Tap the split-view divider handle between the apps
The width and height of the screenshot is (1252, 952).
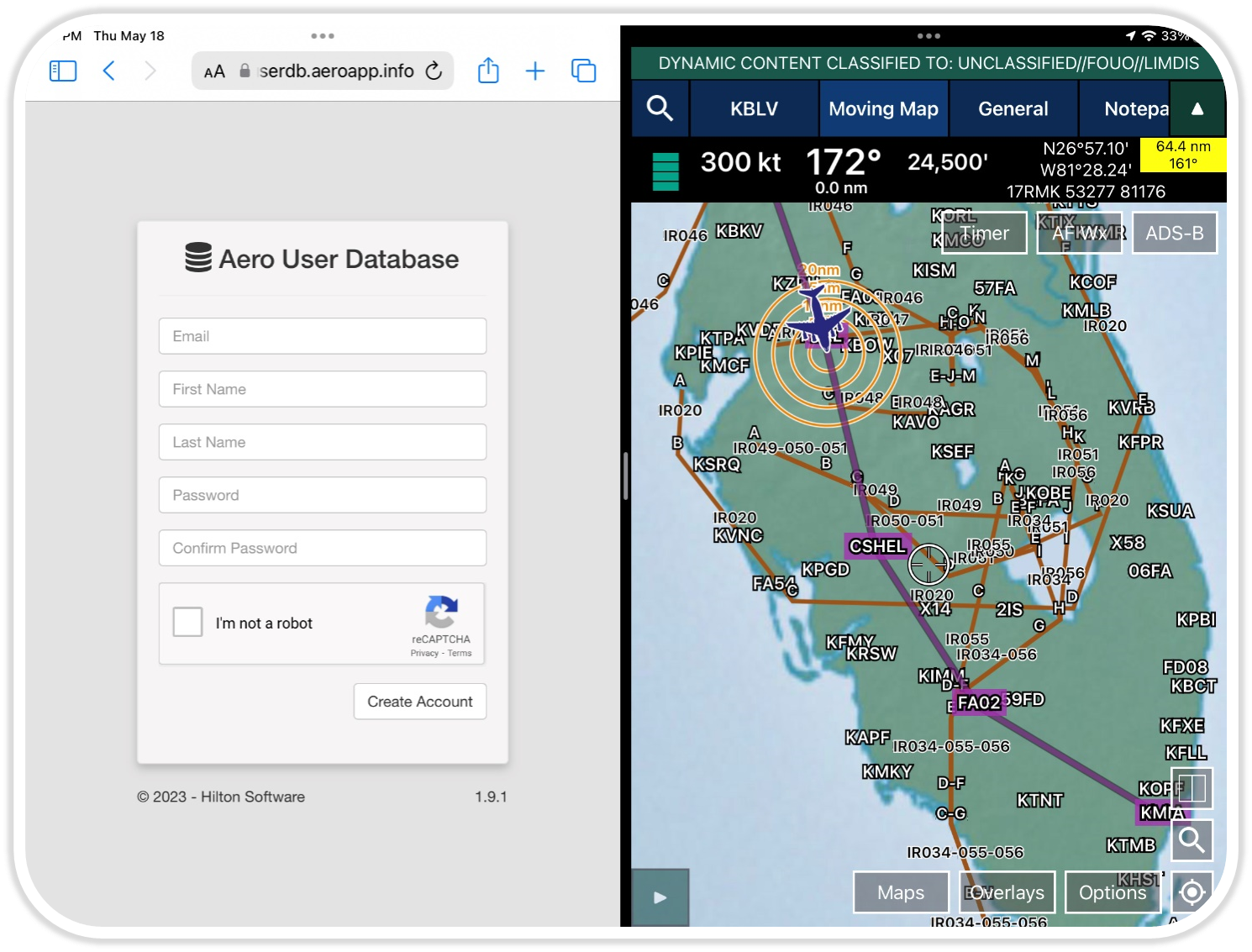pyautogui.click(x=625, y=476)
